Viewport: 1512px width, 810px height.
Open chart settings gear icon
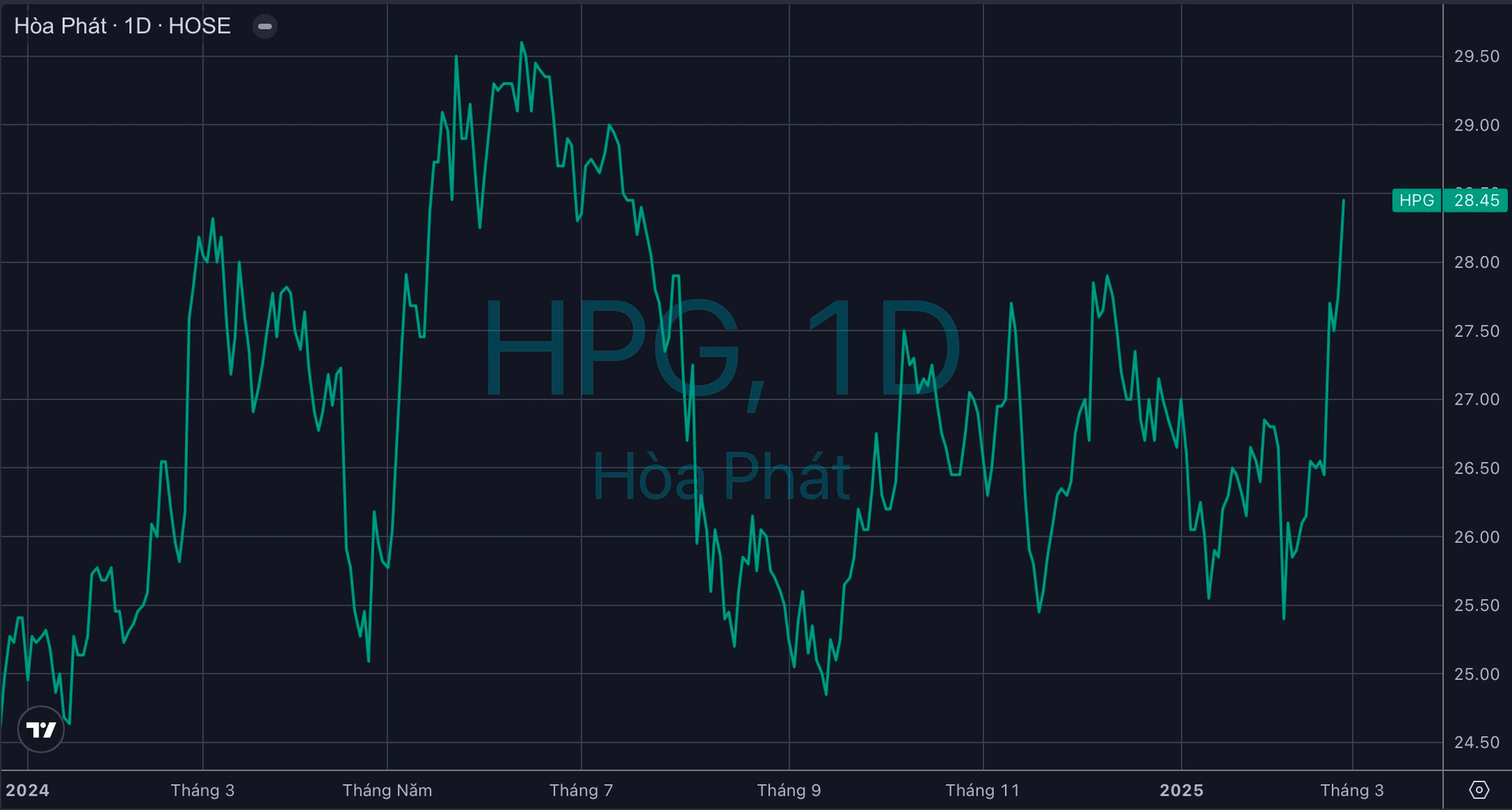(1479, 790)
